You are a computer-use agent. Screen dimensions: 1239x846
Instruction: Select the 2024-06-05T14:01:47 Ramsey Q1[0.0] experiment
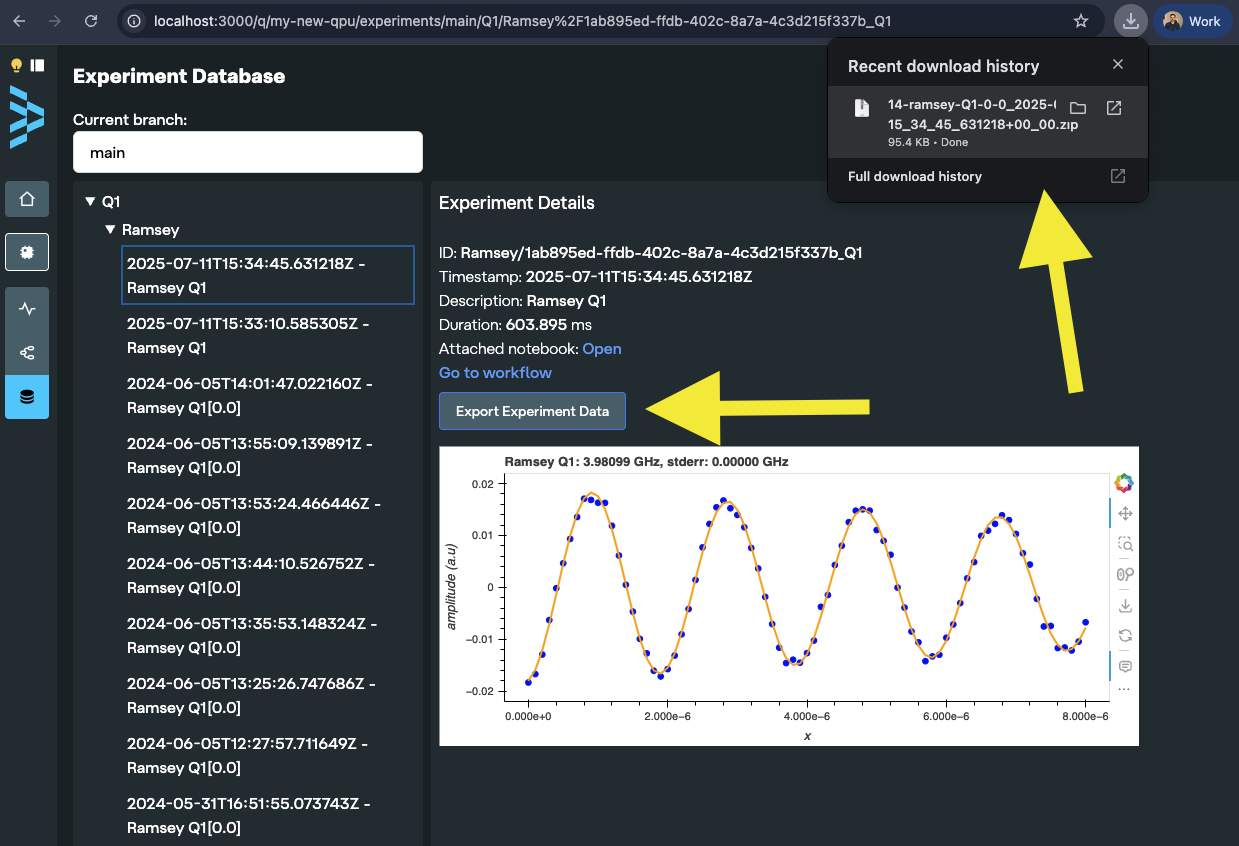(x=250, y=396)
